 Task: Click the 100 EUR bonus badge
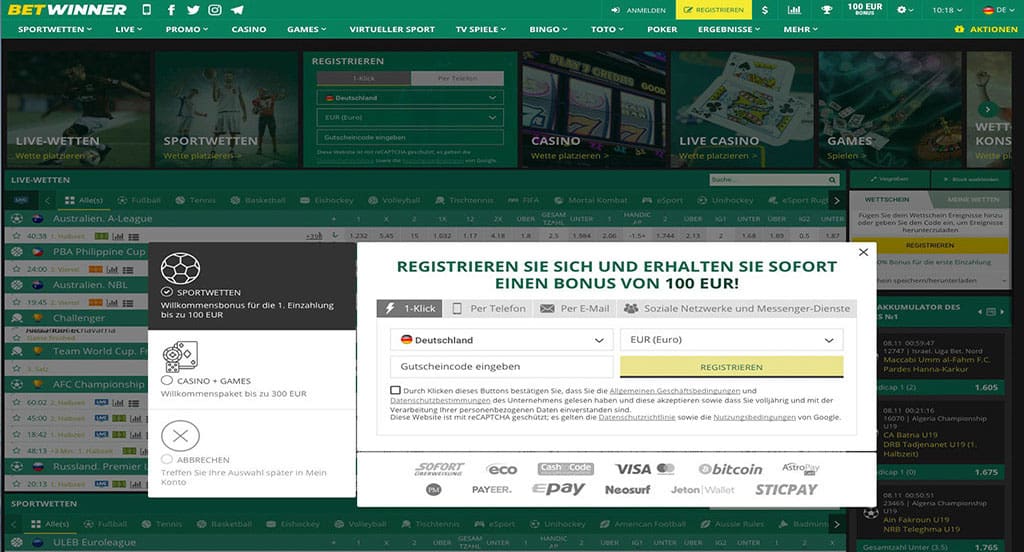tap(865, 8)
